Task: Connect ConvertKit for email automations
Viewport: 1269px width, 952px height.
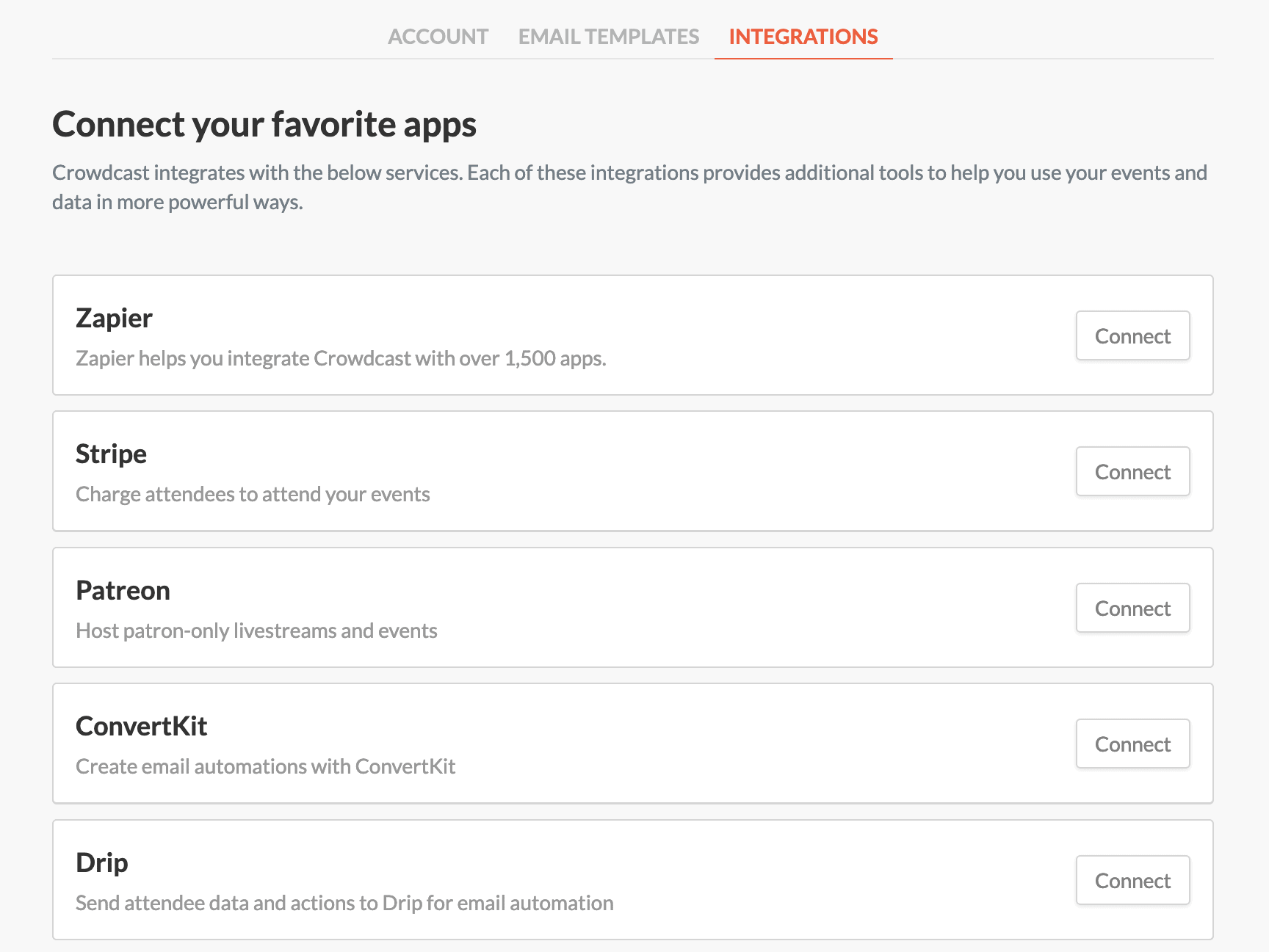Action: click(1132, 744)
